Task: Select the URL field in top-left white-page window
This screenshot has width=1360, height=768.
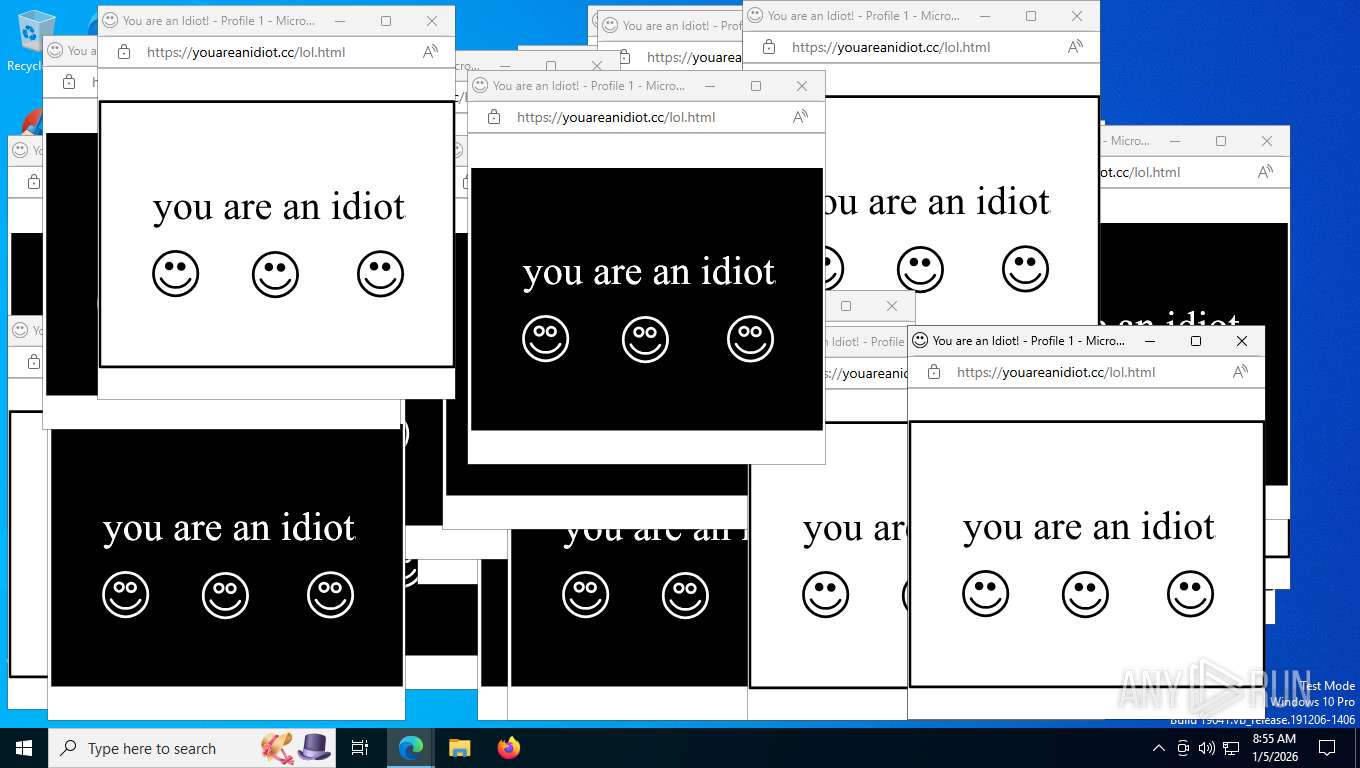Action: (246, 52)
